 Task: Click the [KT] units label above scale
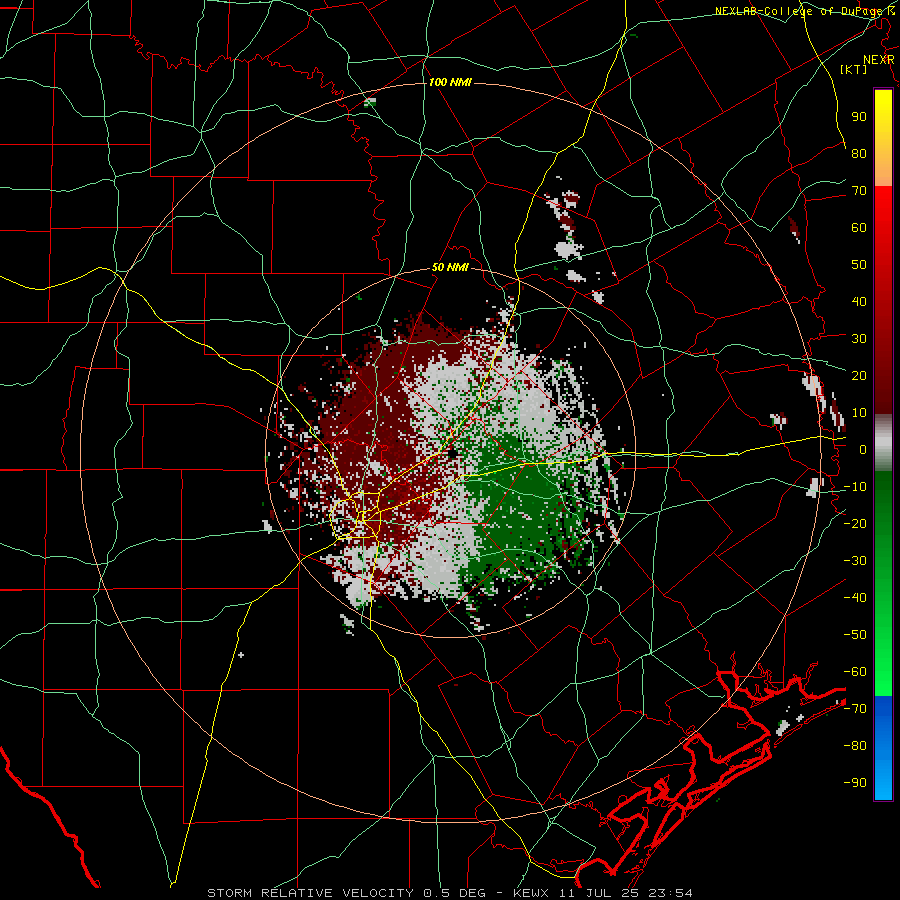854,69
